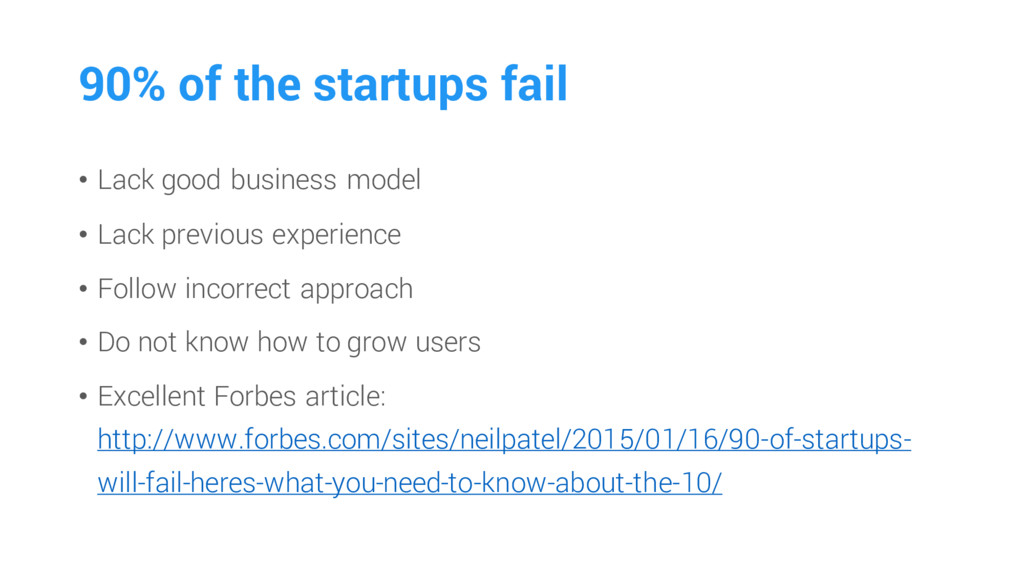The image size is (1024, 576).
Task: Click the word "approach" in the third bullet
Action: (356, 291)
